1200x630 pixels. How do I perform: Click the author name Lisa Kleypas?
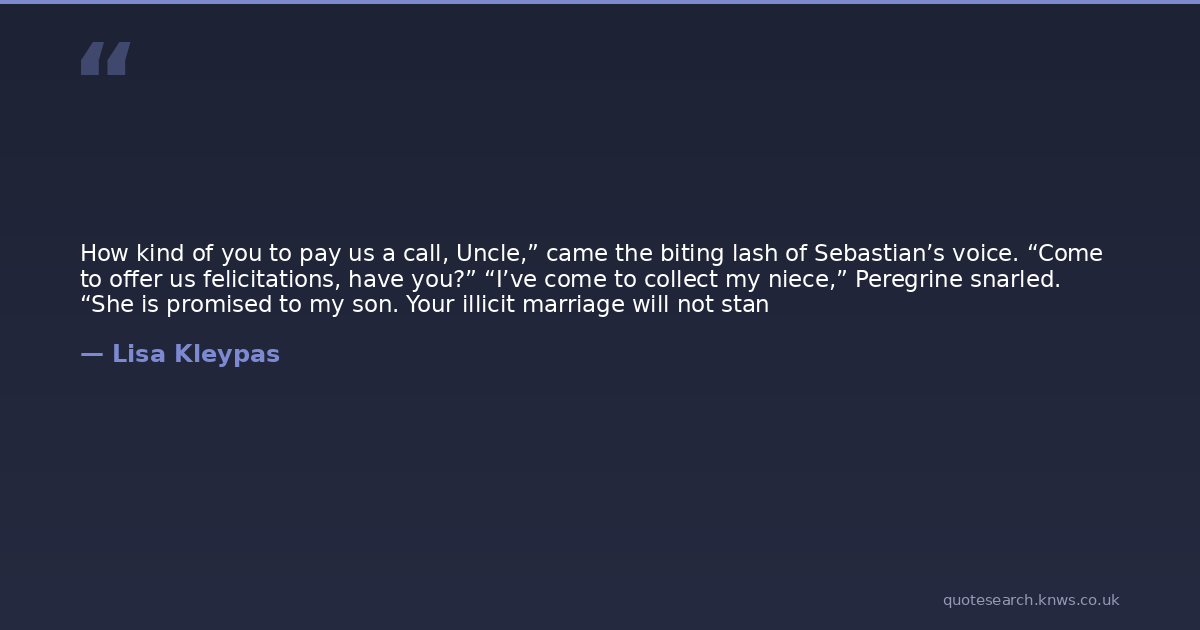point(196,354)
